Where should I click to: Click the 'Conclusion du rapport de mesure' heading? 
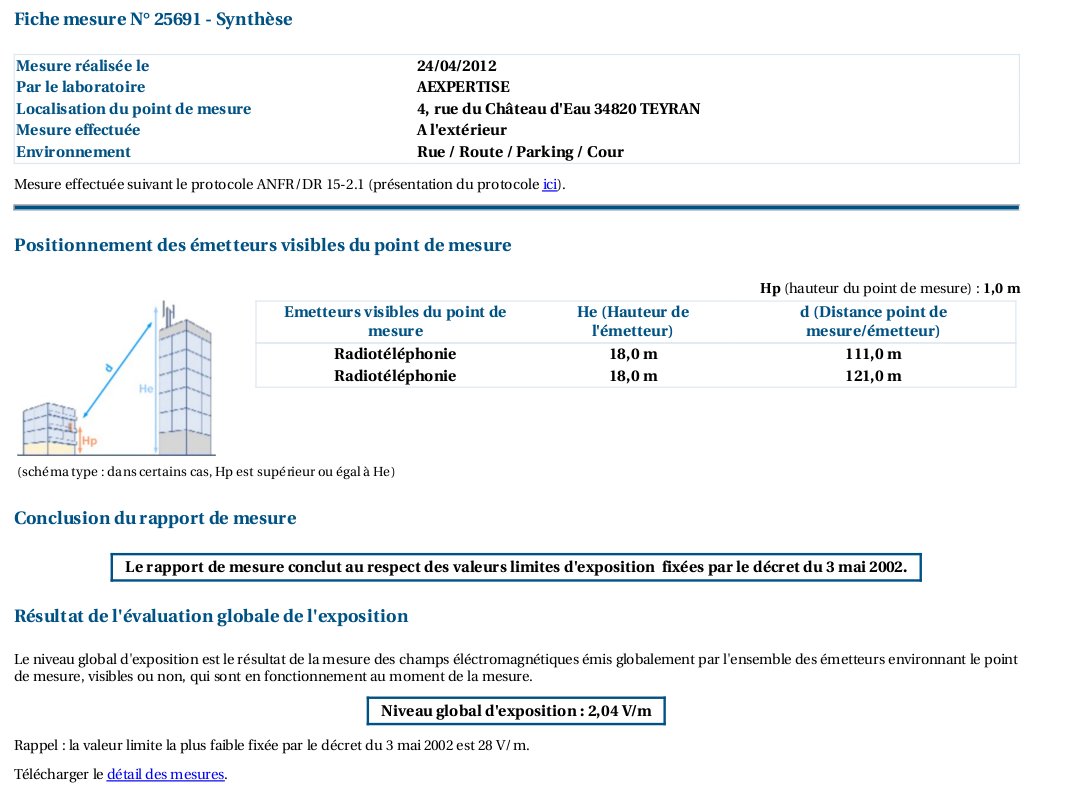[155, 518]
